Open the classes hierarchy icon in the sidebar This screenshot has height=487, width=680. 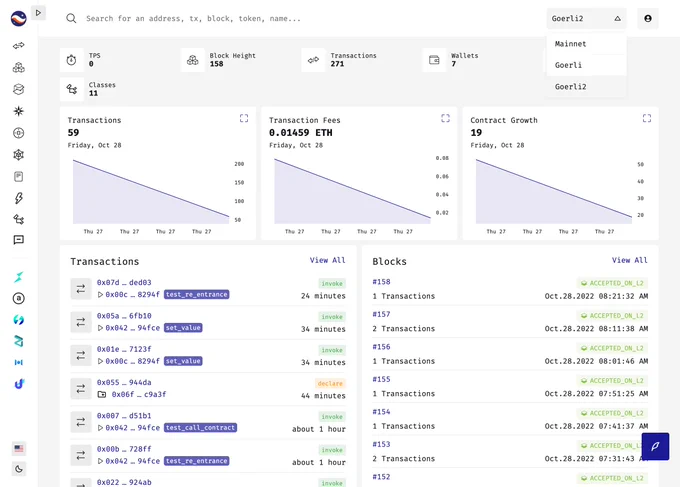(x=19, y=219)
